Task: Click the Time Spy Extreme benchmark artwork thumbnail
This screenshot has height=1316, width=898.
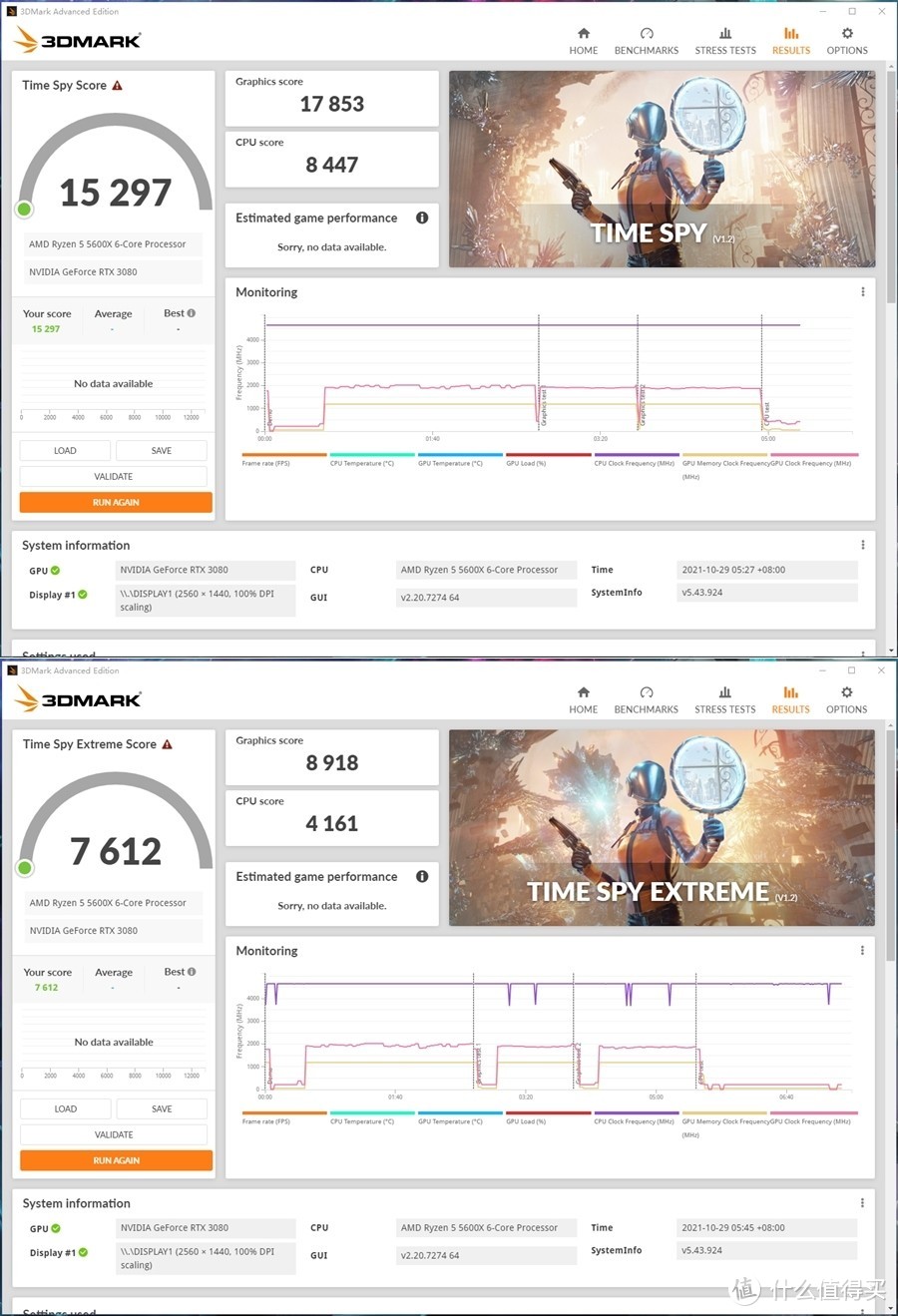Action: pos(662,827)
